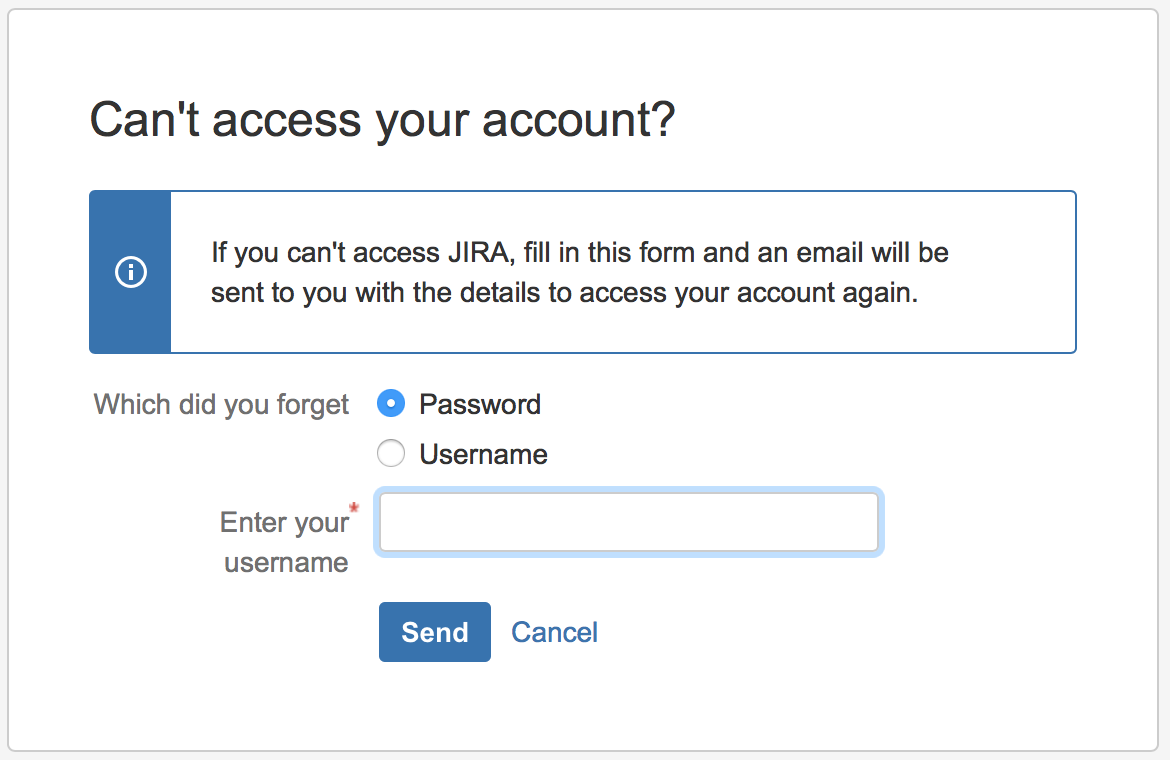The height and width of the screenshot is (760, 1170).
Task: Click the "Enter your username" field label
Action: coord(286,542)
